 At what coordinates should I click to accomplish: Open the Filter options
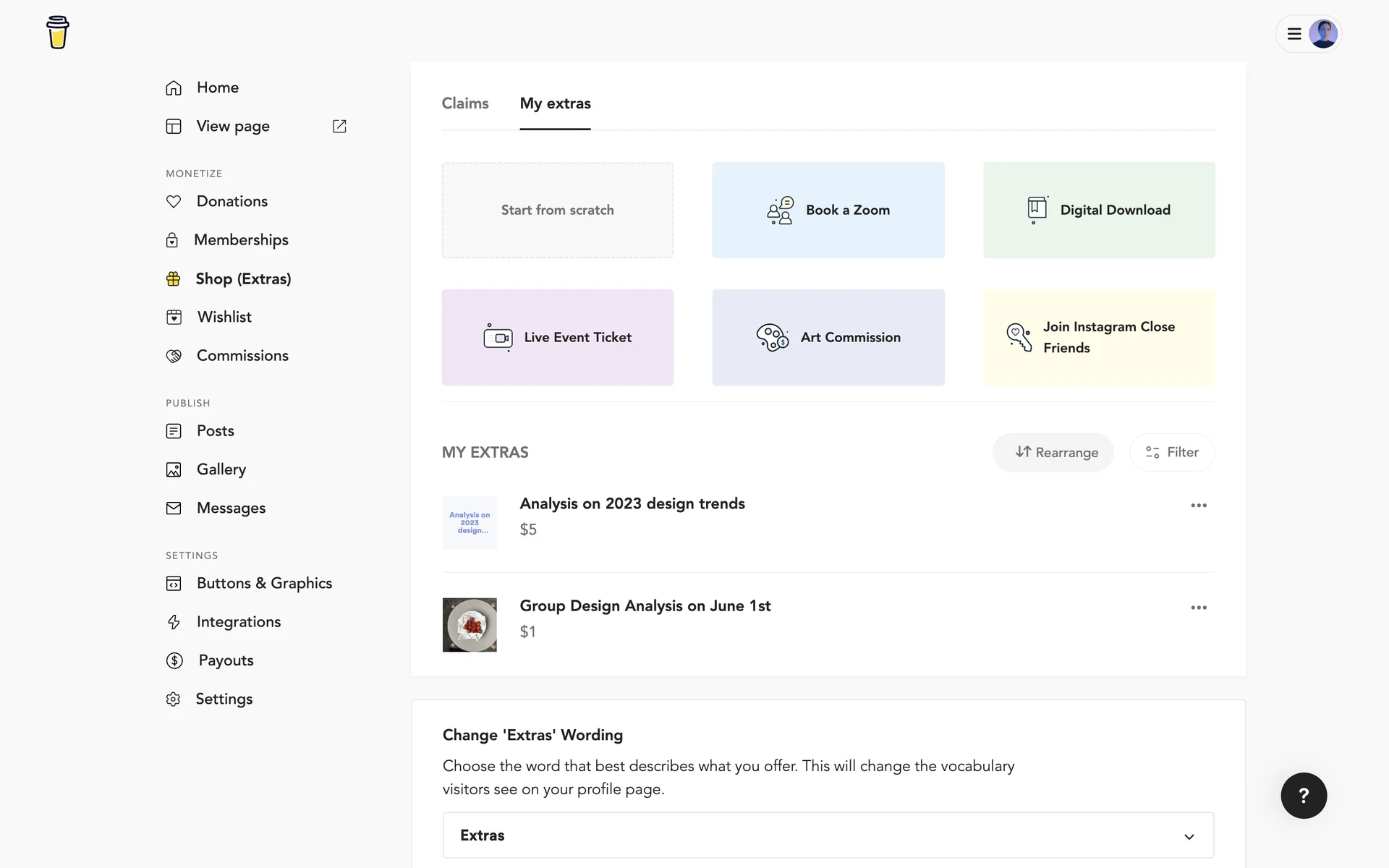click(1171, 452)
